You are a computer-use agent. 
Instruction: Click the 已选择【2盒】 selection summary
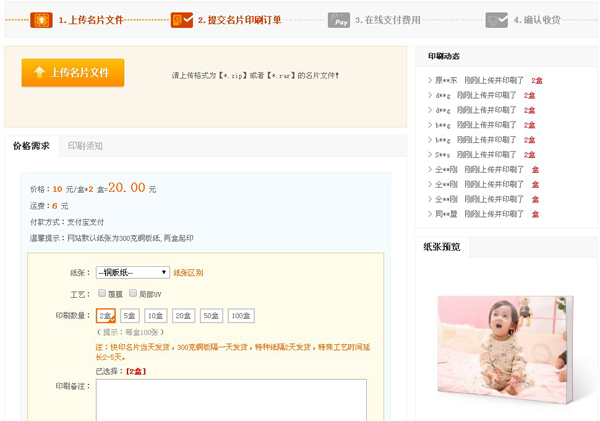[121, 371]
